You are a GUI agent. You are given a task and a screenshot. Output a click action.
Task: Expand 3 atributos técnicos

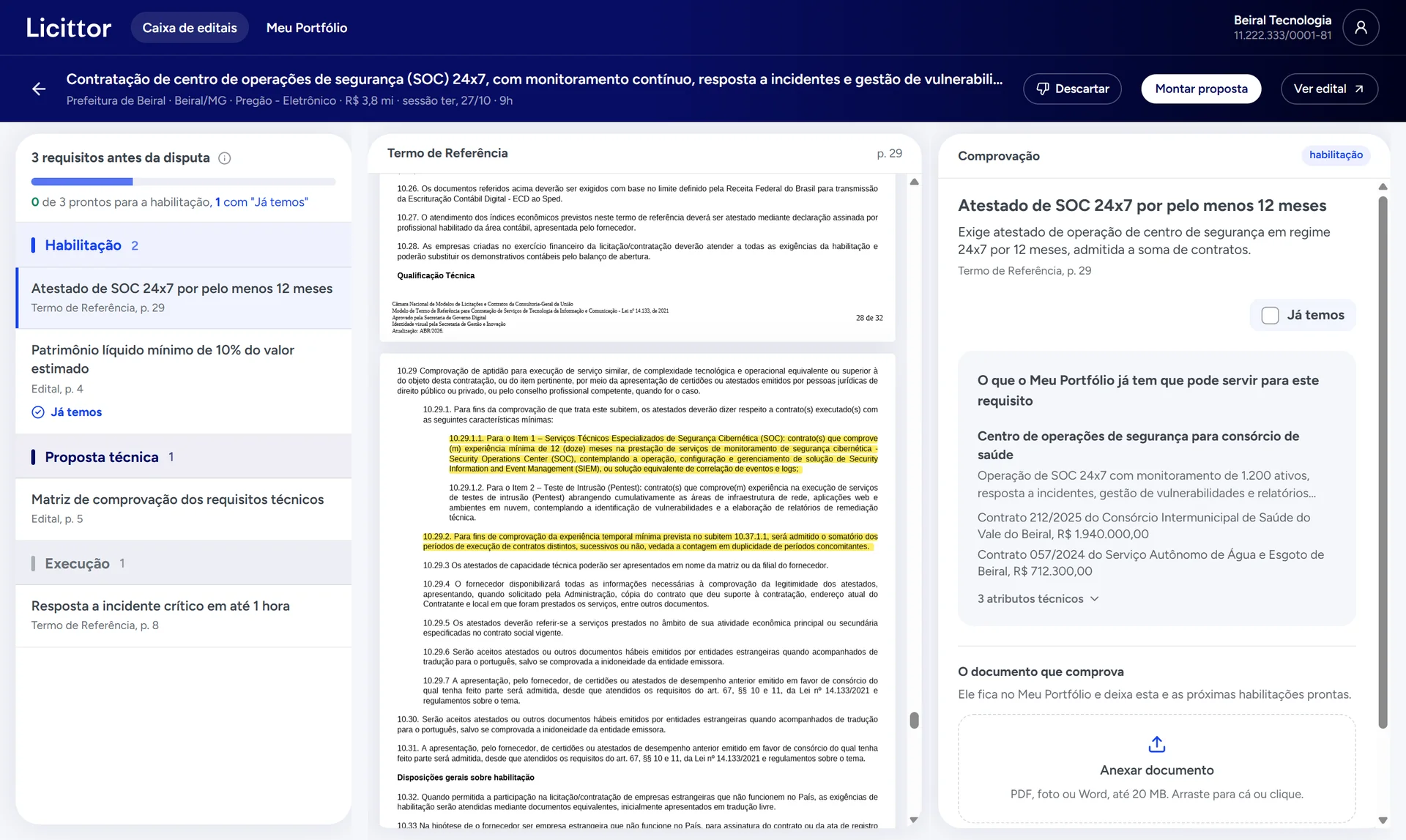(1038, 599)
